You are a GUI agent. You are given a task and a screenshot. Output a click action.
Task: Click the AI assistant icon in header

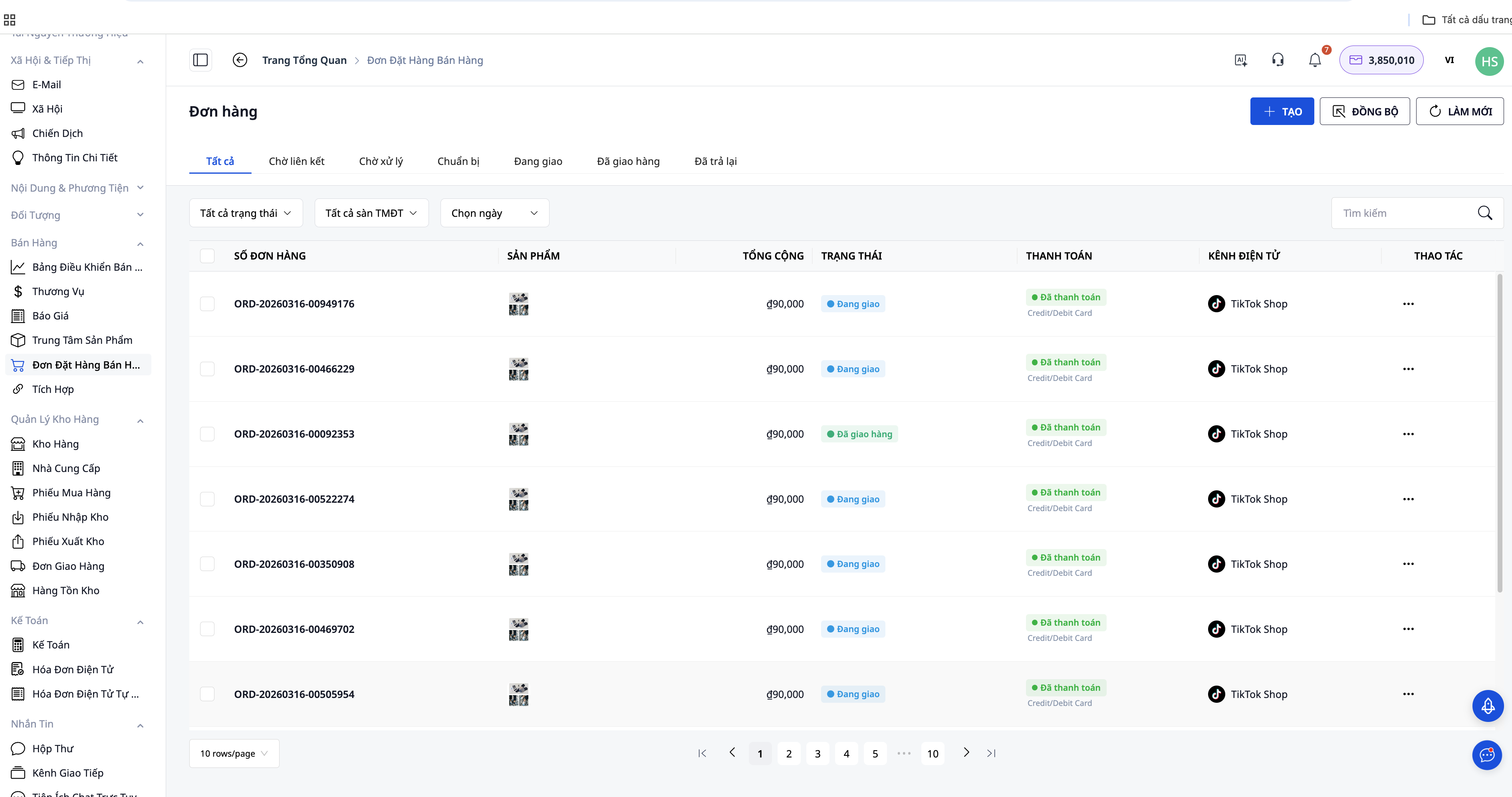(x=1241, y=60)
